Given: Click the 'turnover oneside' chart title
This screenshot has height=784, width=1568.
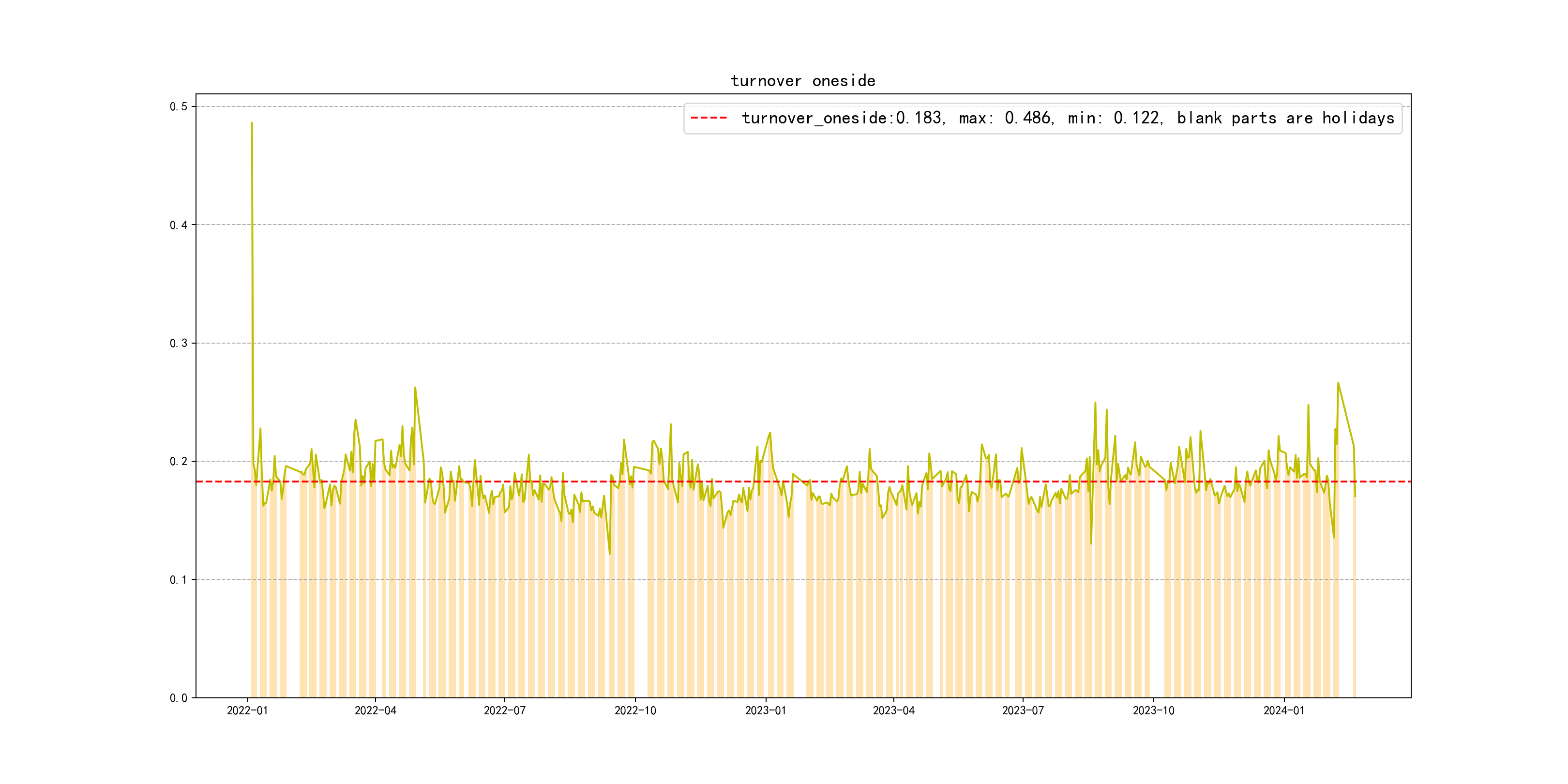Looking at the screenshot, I should tap(802, 81).
